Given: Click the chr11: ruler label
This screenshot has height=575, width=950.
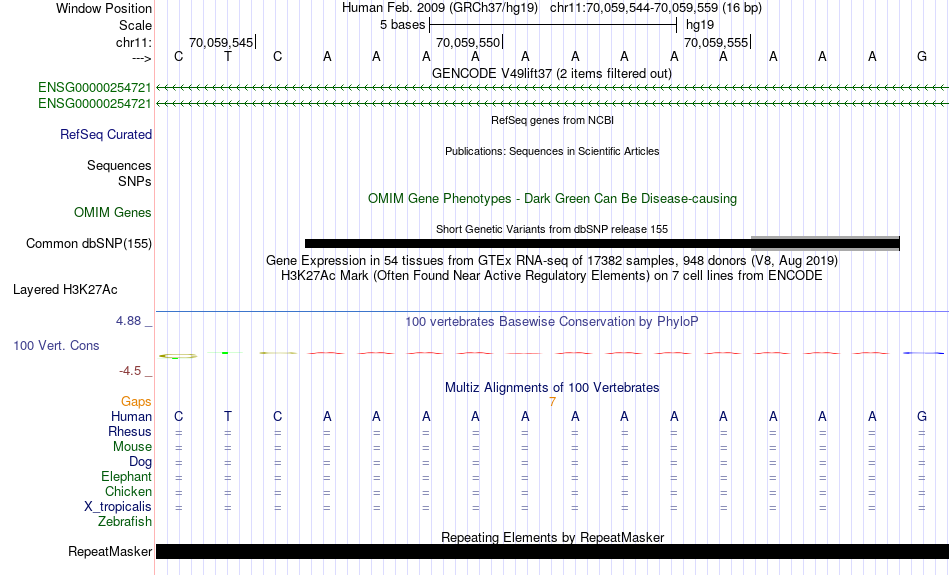Looking at the screenshot, I should (x=134, y=42).
